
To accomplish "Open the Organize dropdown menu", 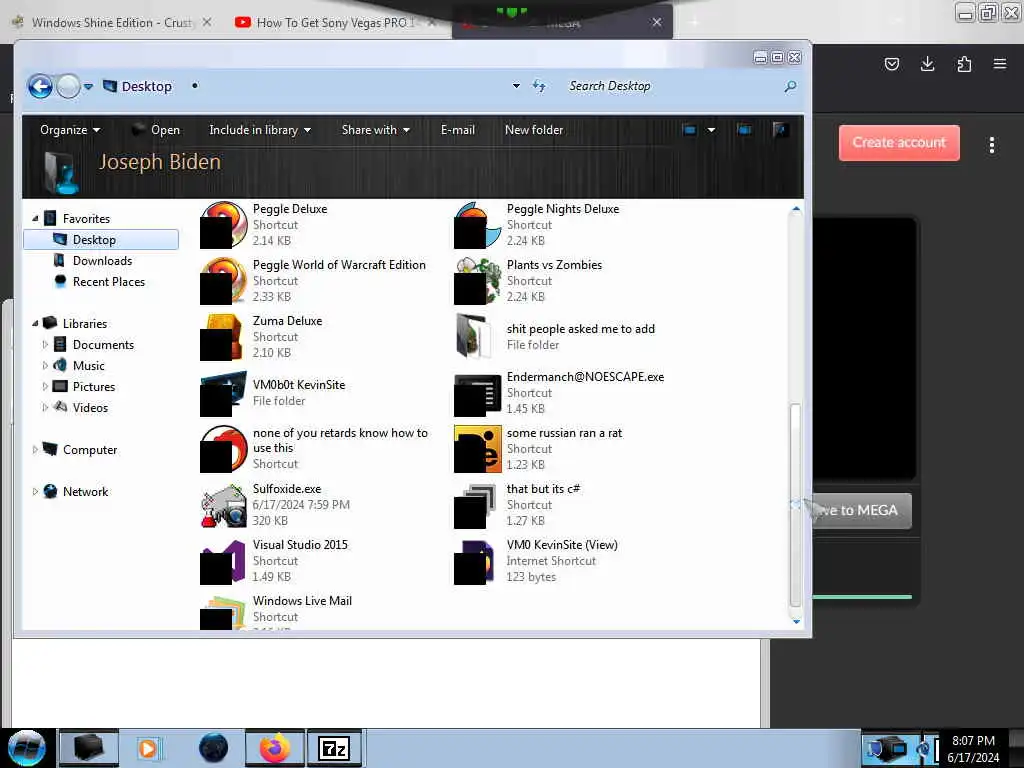I will (x=70, y=130).
